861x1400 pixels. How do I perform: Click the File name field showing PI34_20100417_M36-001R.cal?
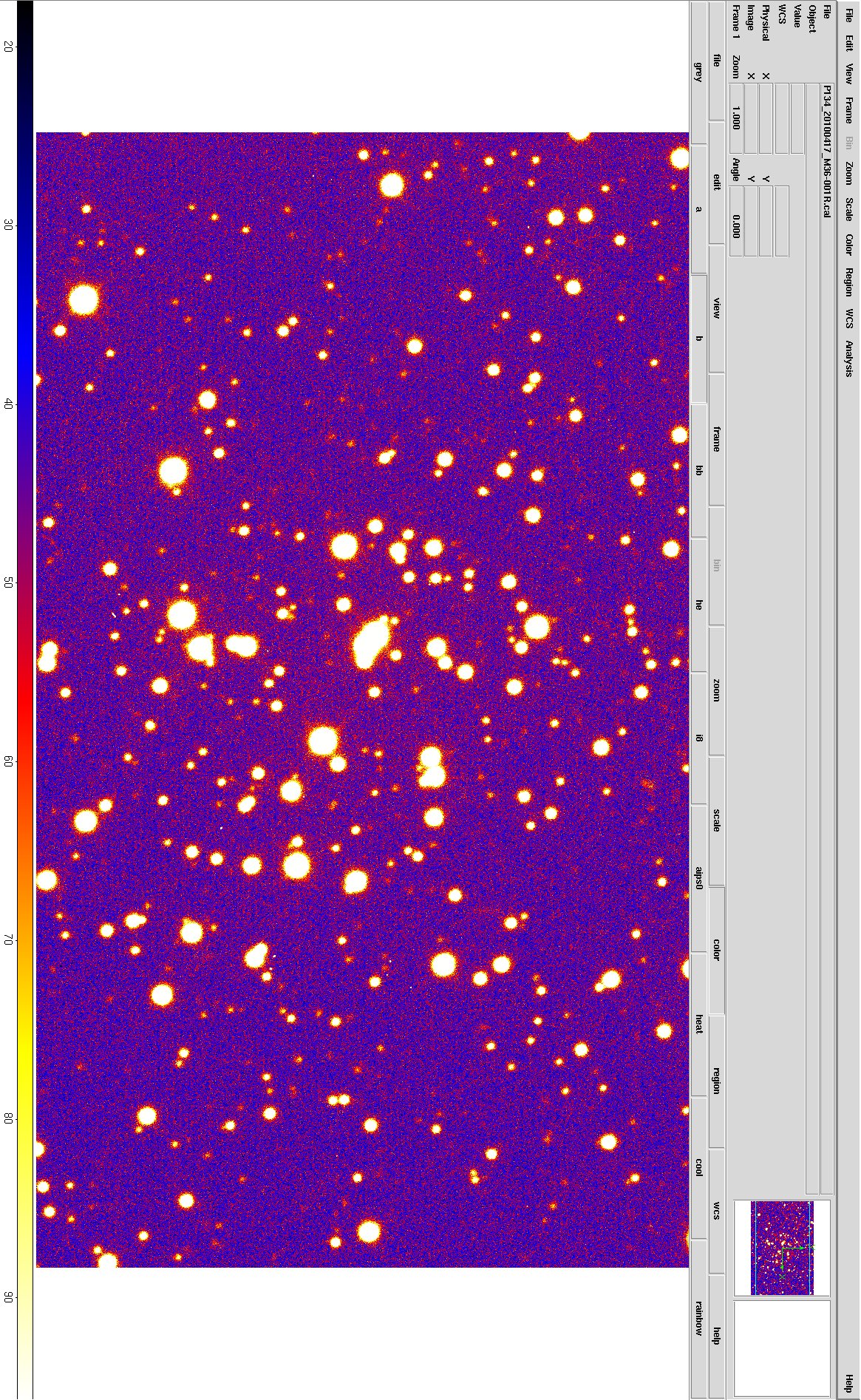tap(827, 639)
